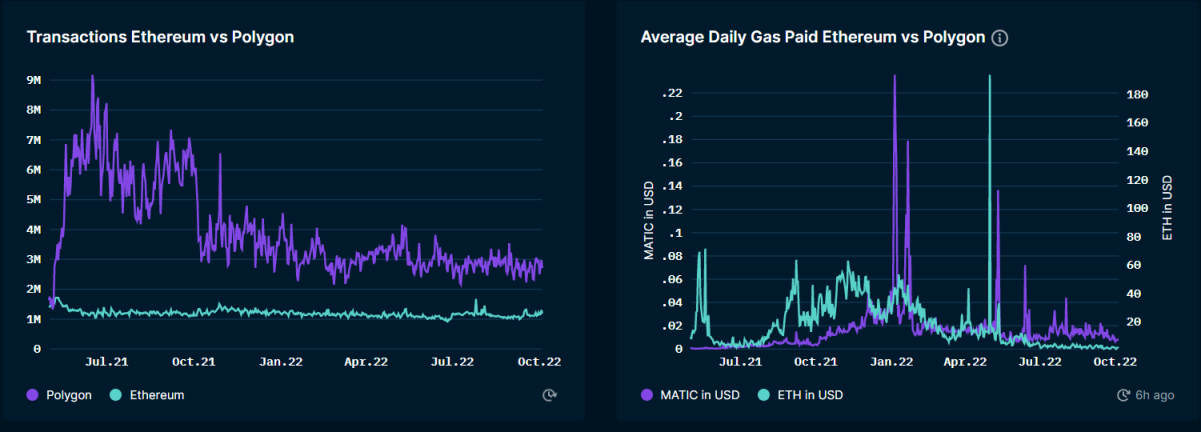1201x432 pixels.
Task: Click the 6h ago timestamp
Action: coord(1155,395)
